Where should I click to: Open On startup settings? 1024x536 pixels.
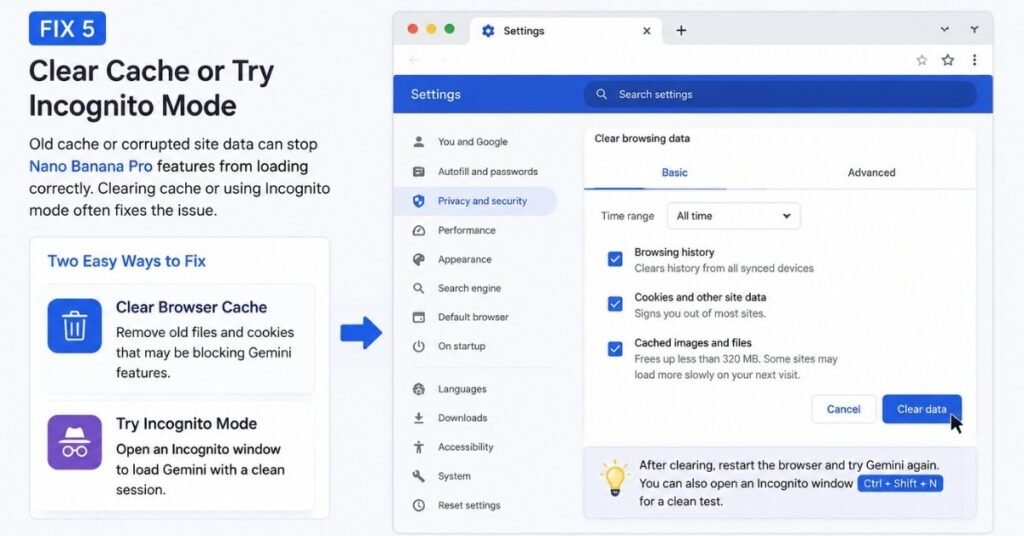[x=475, y=346]
